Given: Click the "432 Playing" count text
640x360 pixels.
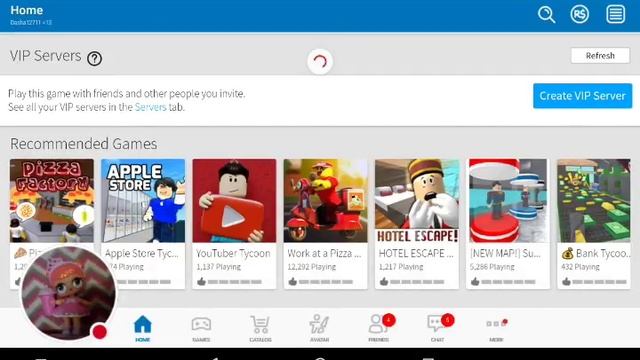Looking at the screenshot, I should pos(580,267).
